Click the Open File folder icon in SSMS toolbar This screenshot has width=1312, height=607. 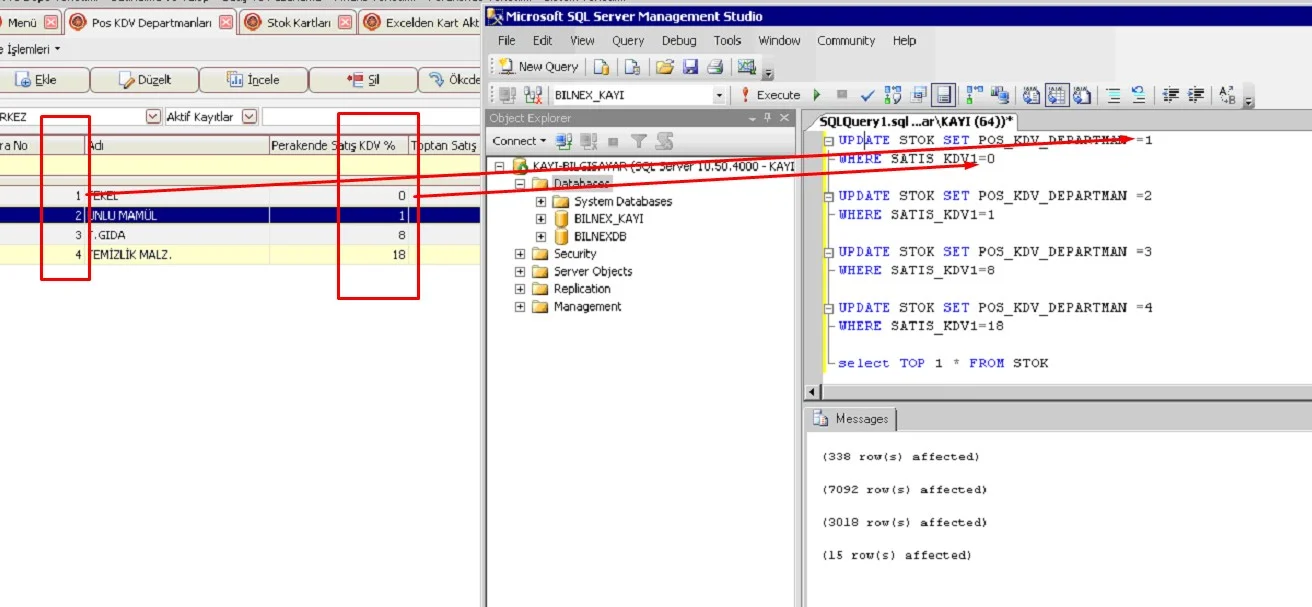pyautogui.click(x=664, y=67)
